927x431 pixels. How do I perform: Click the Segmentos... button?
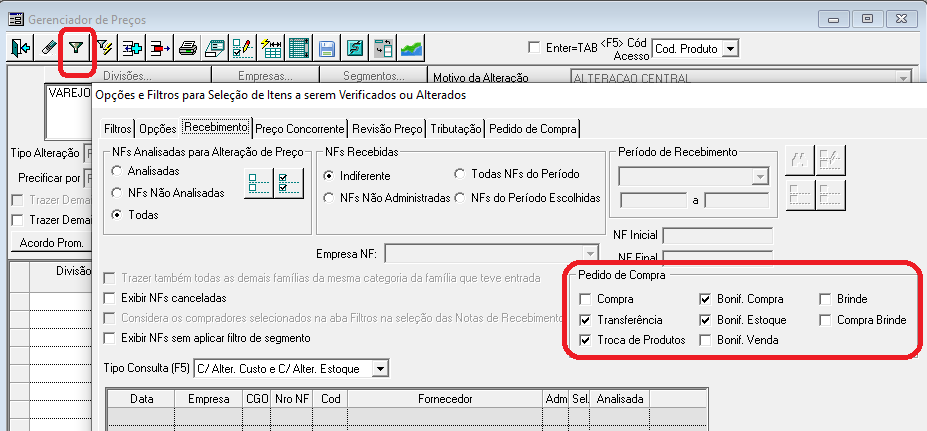point(374,76)
